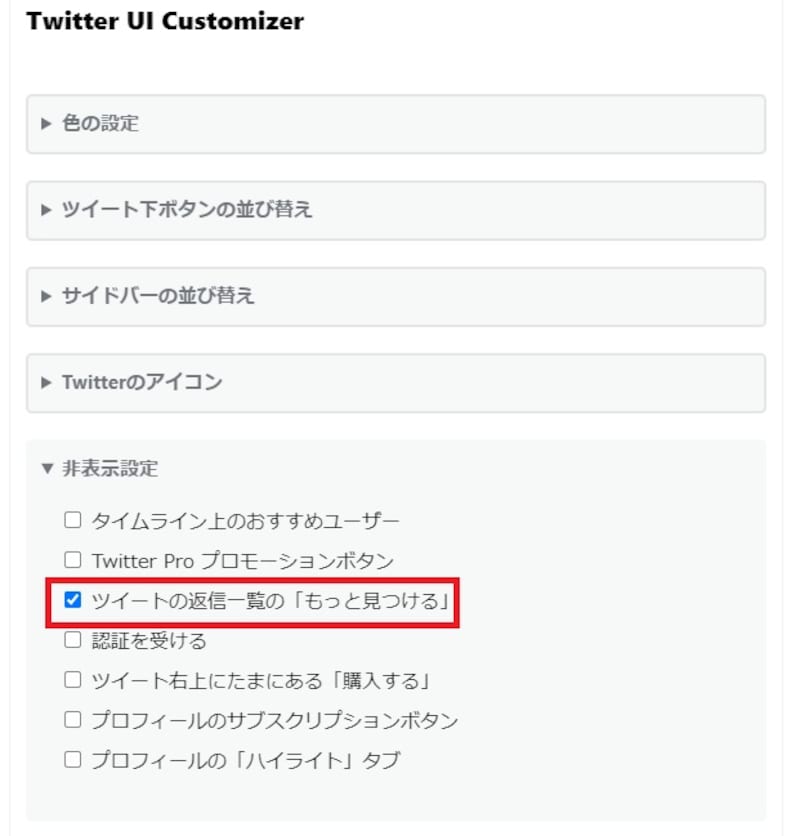Check the Twitter Pro プロモーションボタン option
This screenshot has height=836, width=800.
click(x=71, y=560)
